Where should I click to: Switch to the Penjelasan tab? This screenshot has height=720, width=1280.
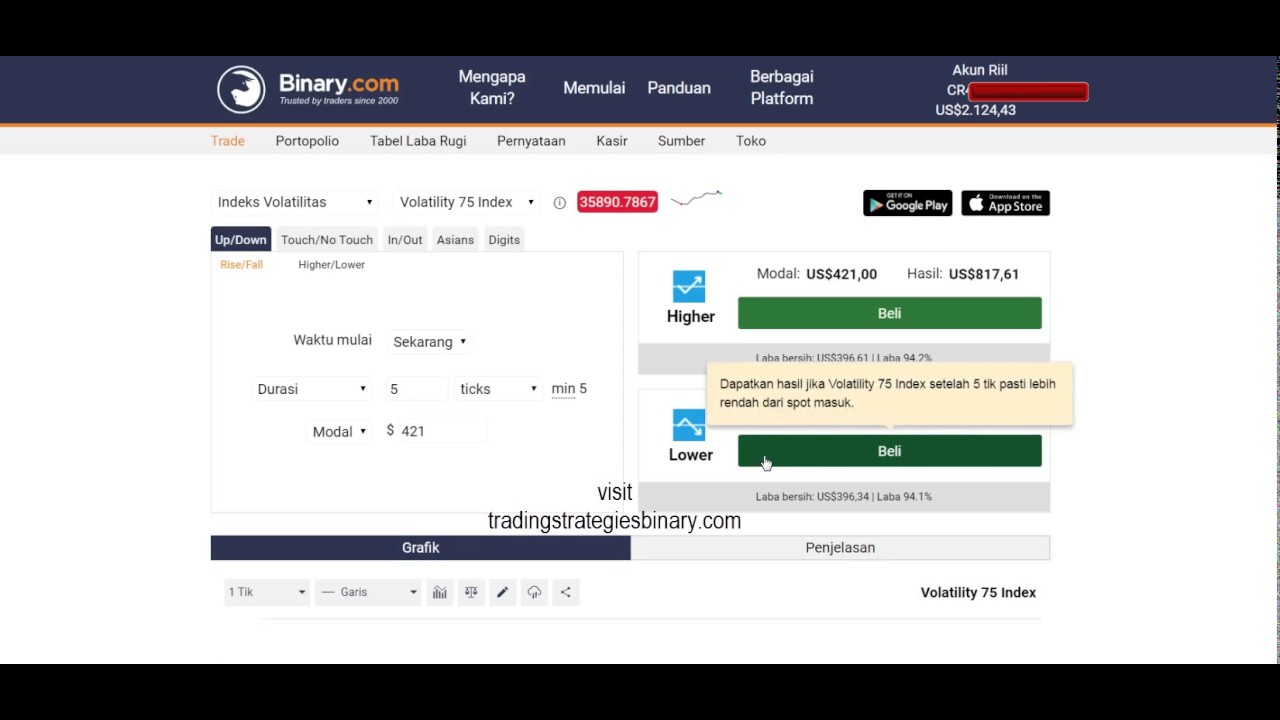[x=840, y=548]
